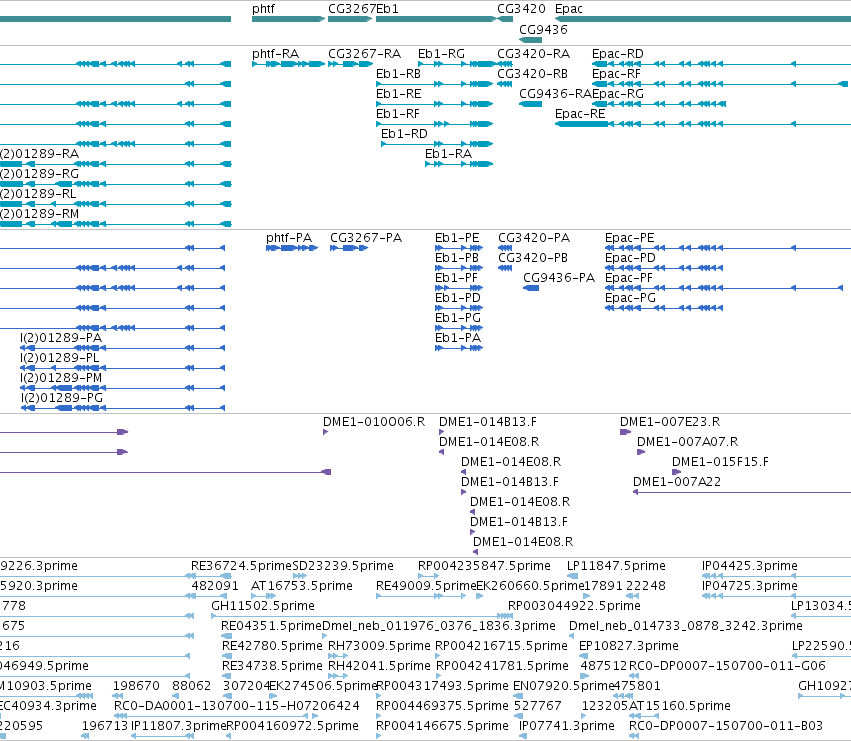This screenshot has height=741, width=851.
Task: Click EST SD23239.5prime label
Action: 343,566
